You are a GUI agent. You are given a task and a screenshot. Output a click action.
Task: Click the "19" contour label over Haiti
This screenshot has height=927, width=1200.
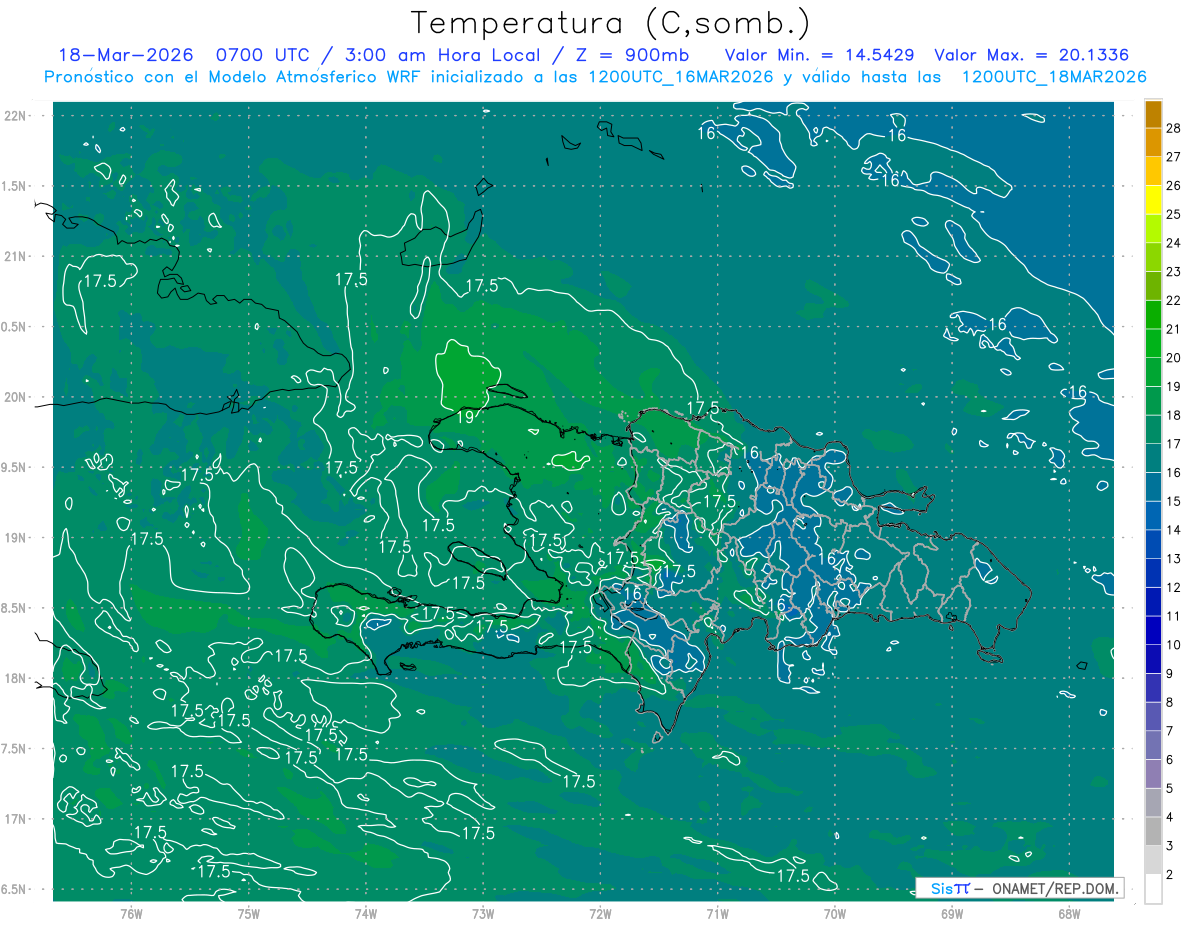(465, 418)
